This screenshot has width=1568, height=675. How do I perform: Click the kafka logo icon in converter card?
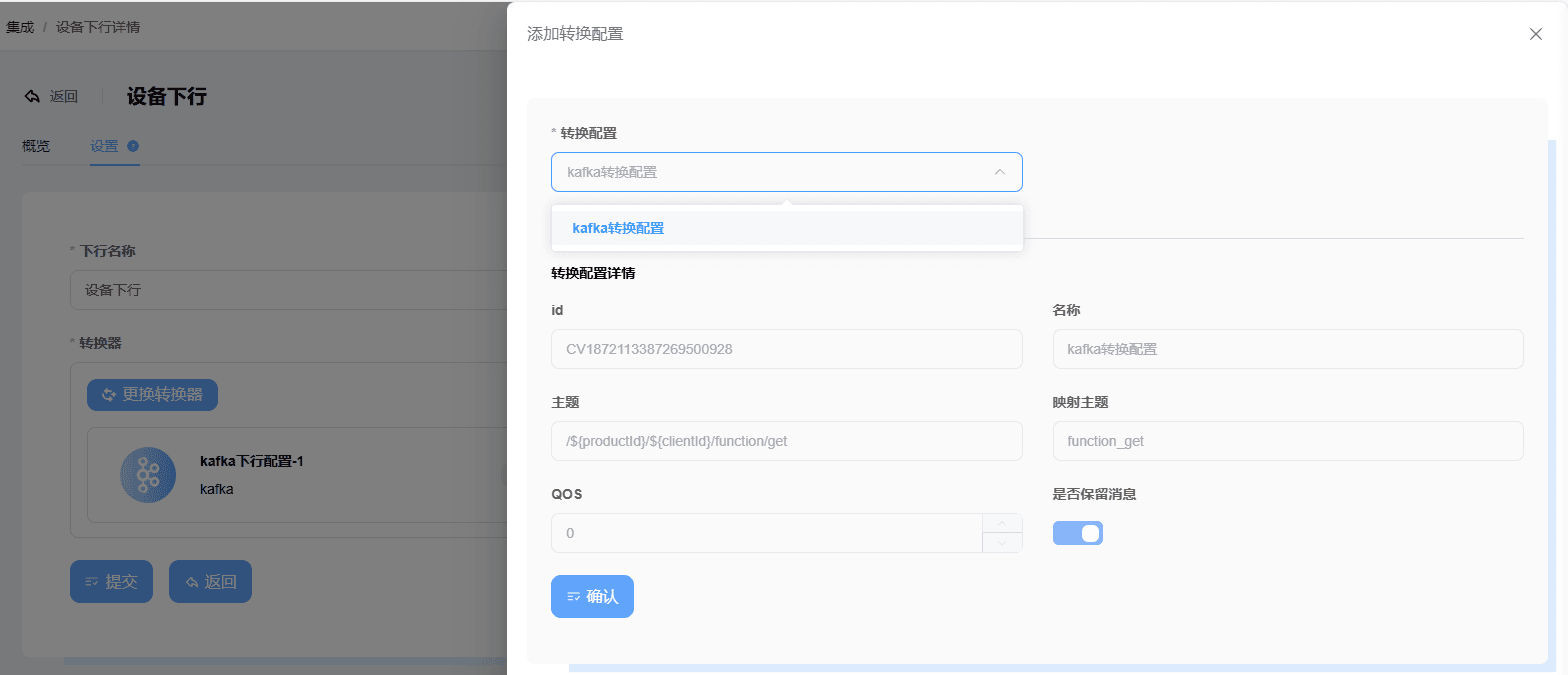click(x=148, y=475)
